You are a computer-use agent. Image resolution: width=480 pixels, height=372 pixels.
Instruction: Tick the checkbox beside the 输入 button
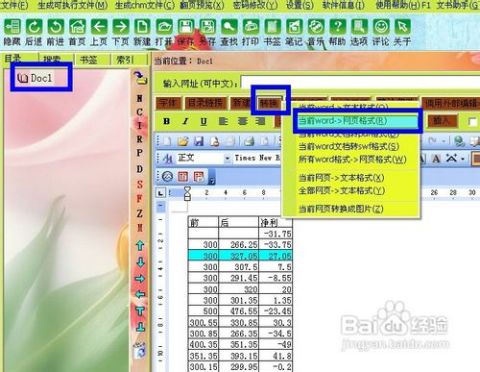pyautogui.click(x=473, y=122)
